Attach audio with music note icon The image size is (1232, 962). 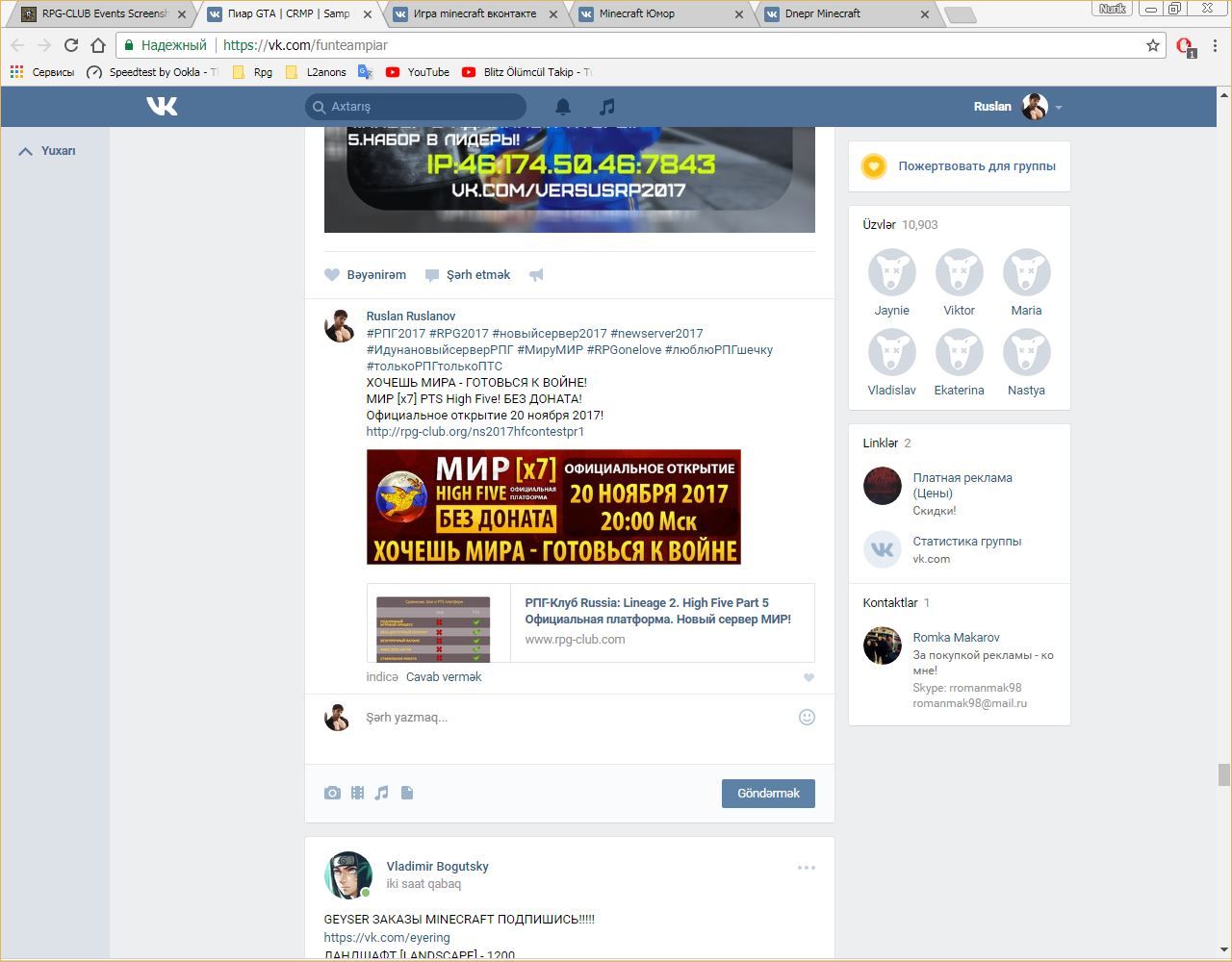tap(382, 793)
